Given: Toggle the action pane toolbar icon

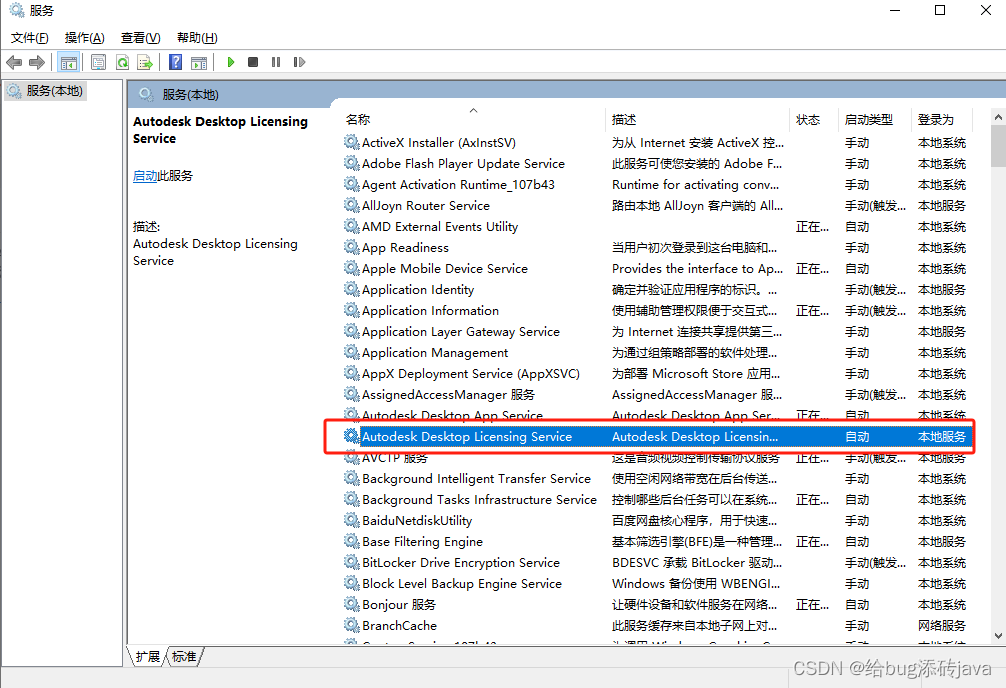Looking at the screenshot, I should click(200, 62).
